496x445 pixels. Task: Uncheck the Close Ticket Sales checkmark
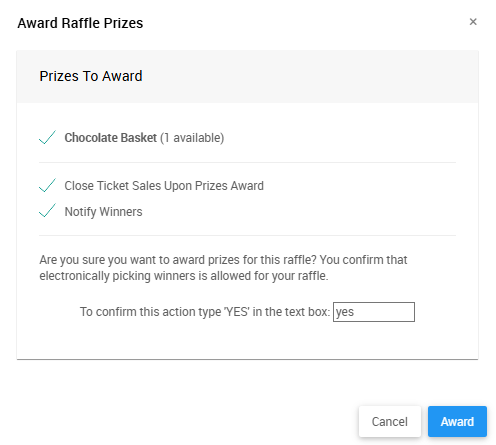click(47, 185)
